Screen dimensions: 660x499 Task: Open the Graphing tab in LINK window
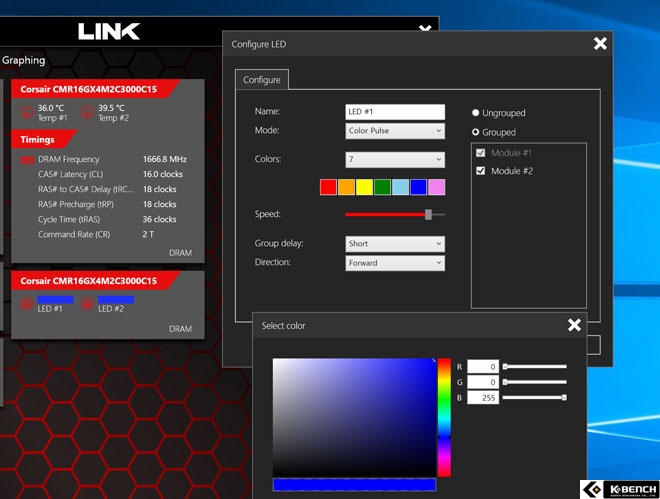24,60
